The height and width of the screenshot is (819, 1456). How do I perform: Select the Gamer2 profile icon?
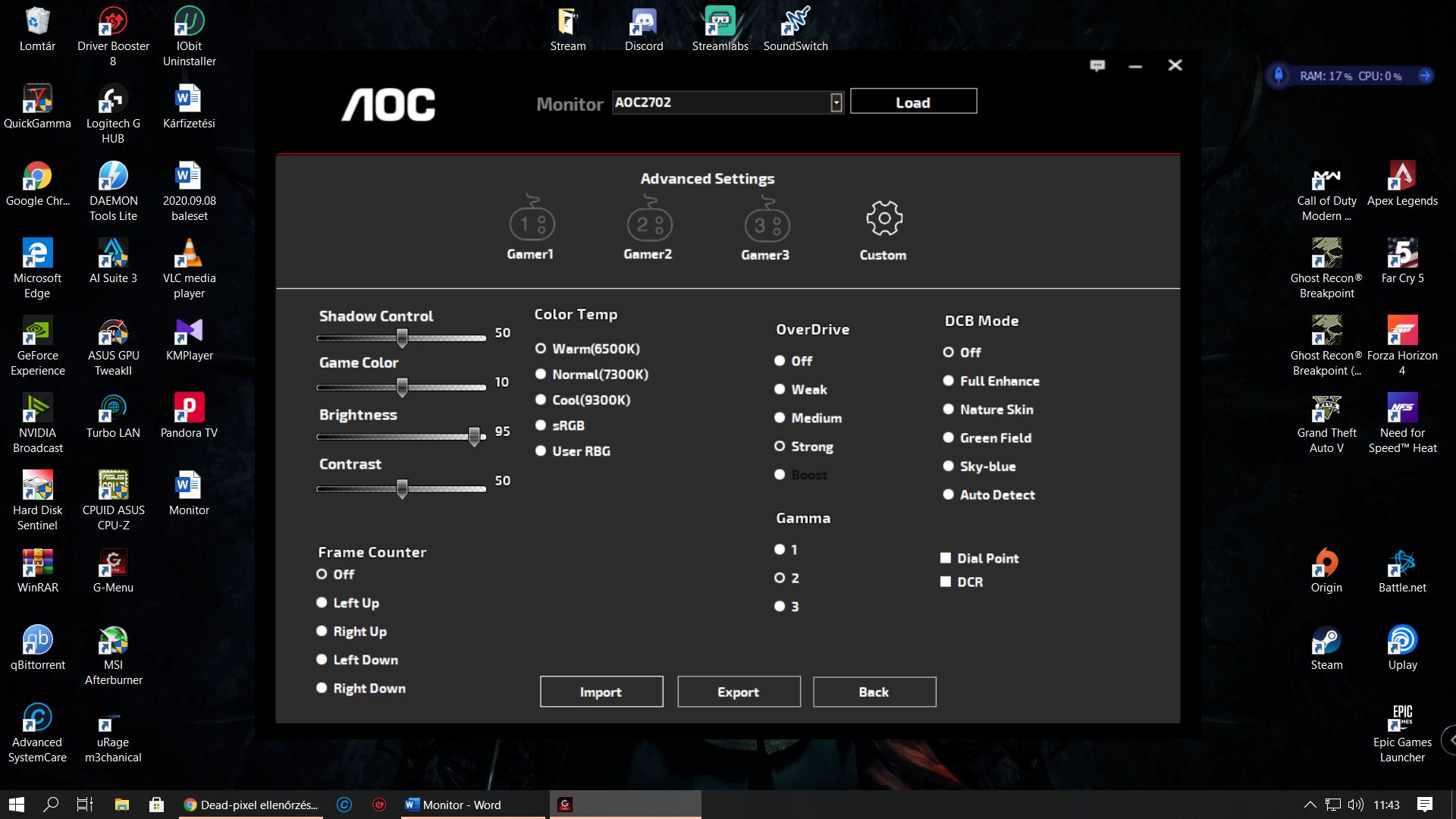tap(648, 223)
